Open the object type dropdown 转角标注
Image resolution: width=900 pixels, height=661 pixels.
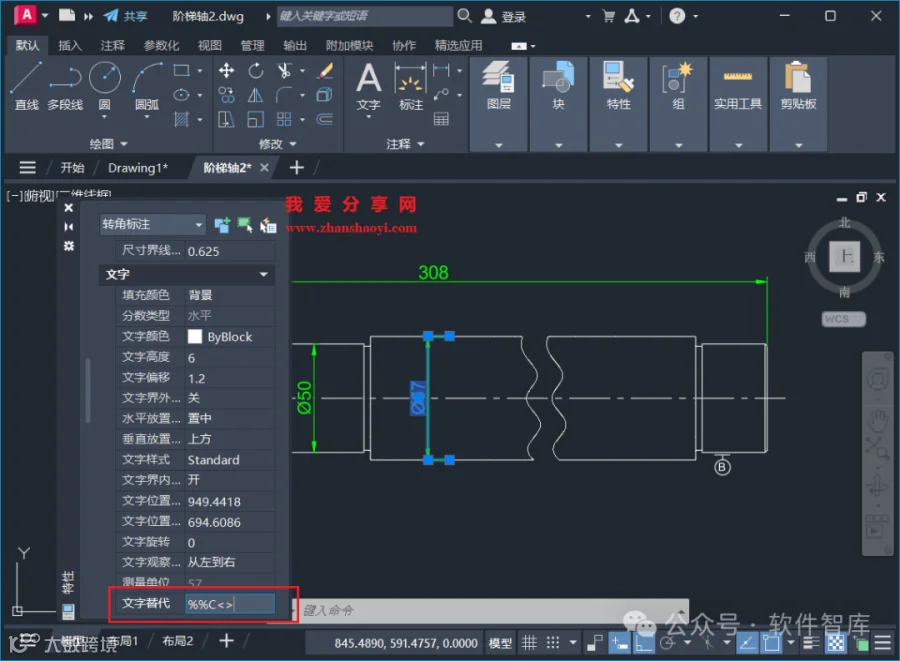152,224
